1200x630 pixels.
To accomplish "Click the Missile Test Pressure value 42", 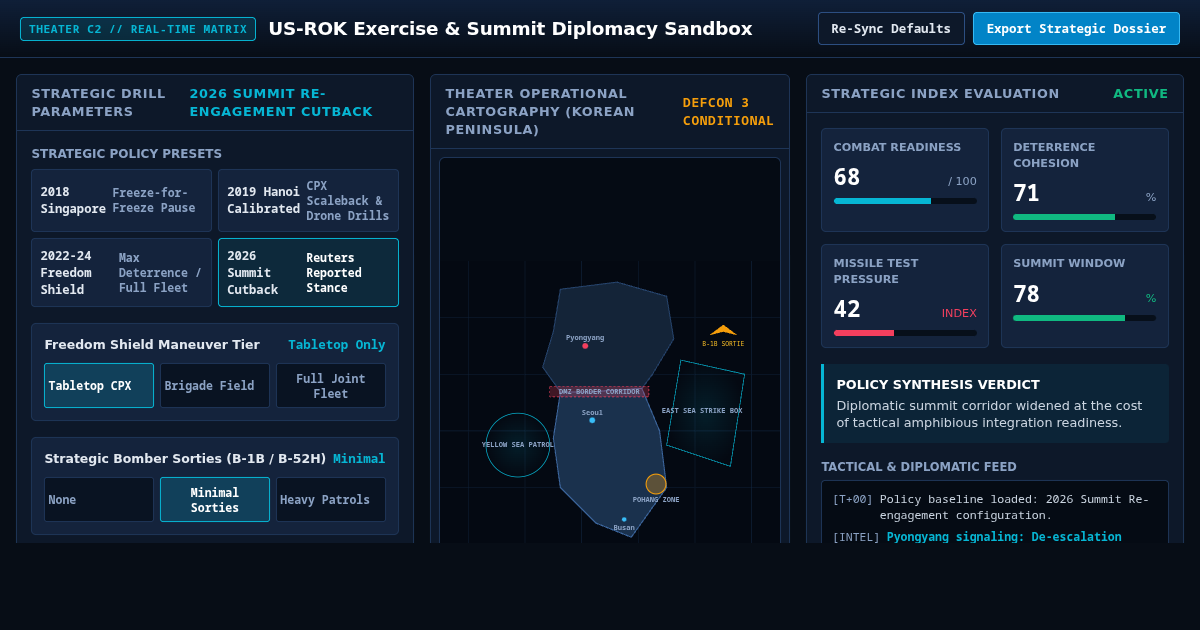I will [x=847, y=310].
